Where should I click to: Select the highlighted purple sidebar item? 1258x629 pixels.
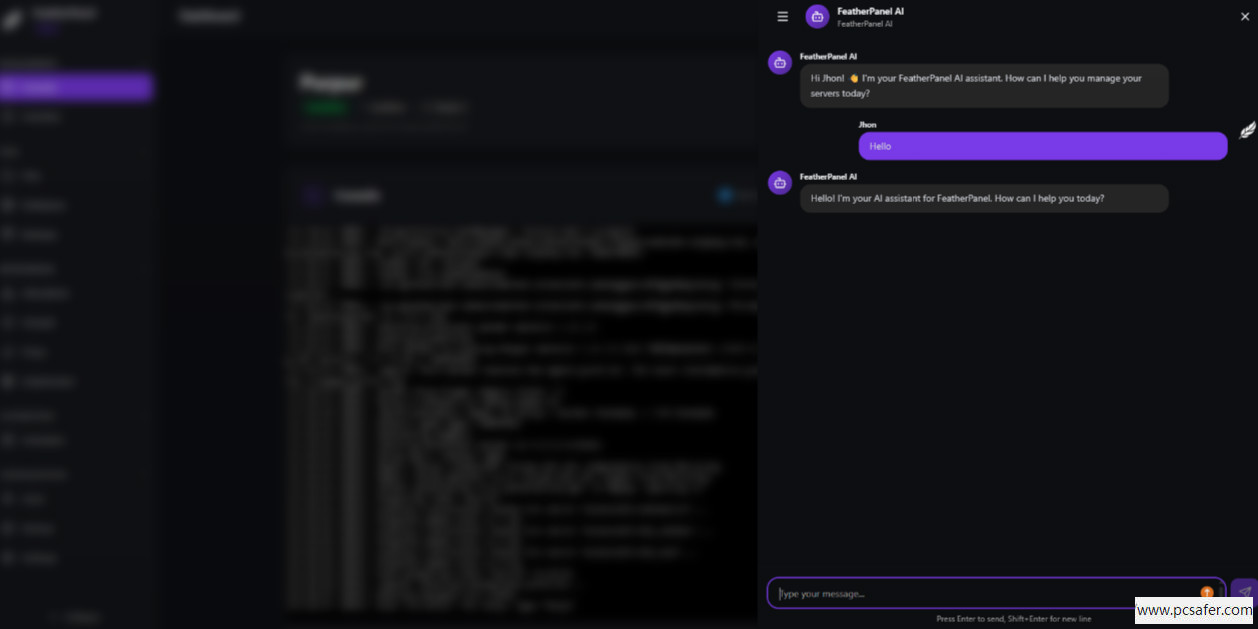(x=76, y=87)
